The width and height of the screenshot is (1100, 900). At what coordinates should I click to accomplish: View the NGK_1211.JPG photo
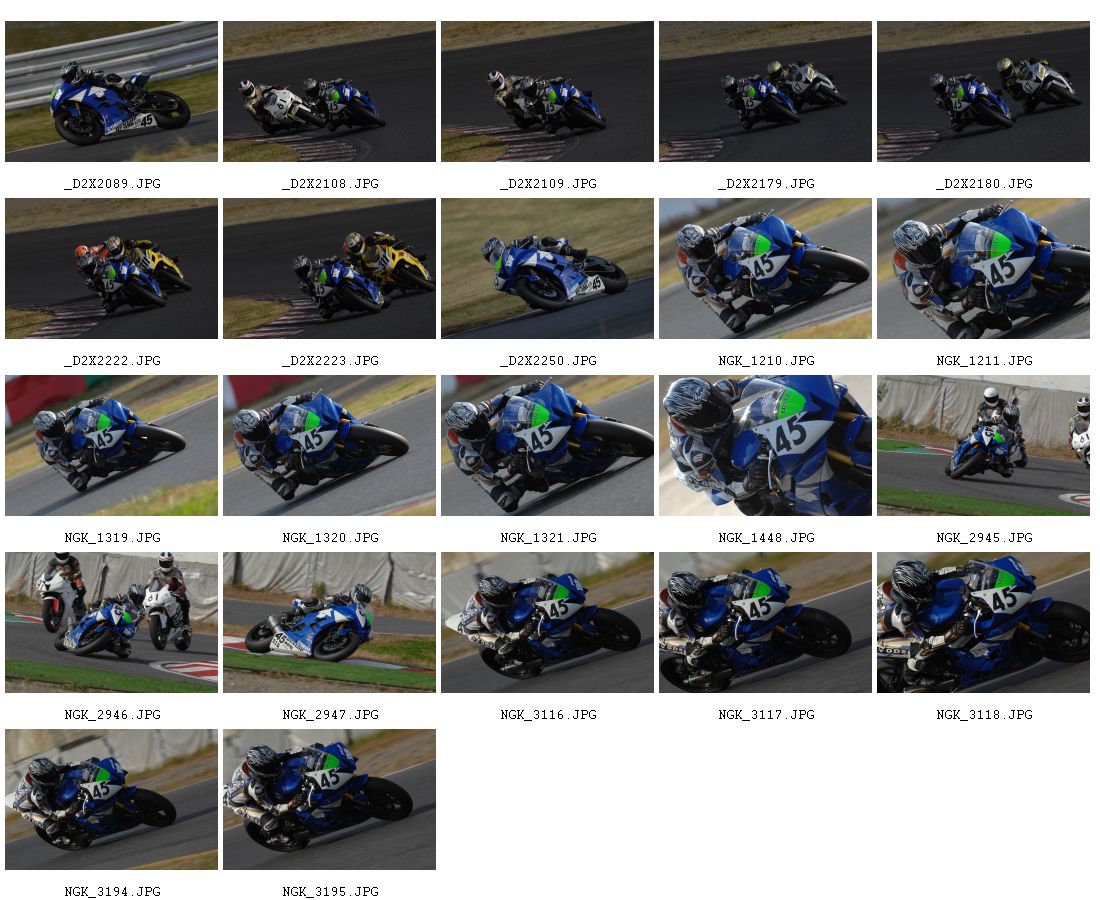(x=984, y=269)
